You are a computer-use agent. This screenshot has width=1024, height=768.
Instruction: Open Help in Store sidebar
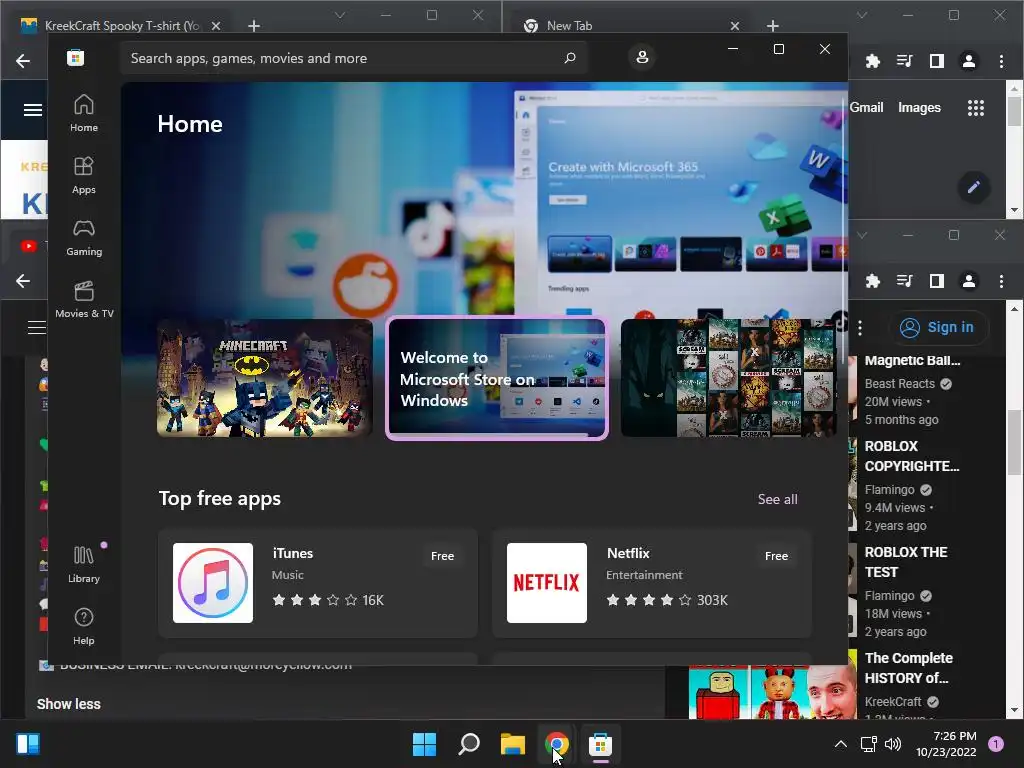(84, 626)
